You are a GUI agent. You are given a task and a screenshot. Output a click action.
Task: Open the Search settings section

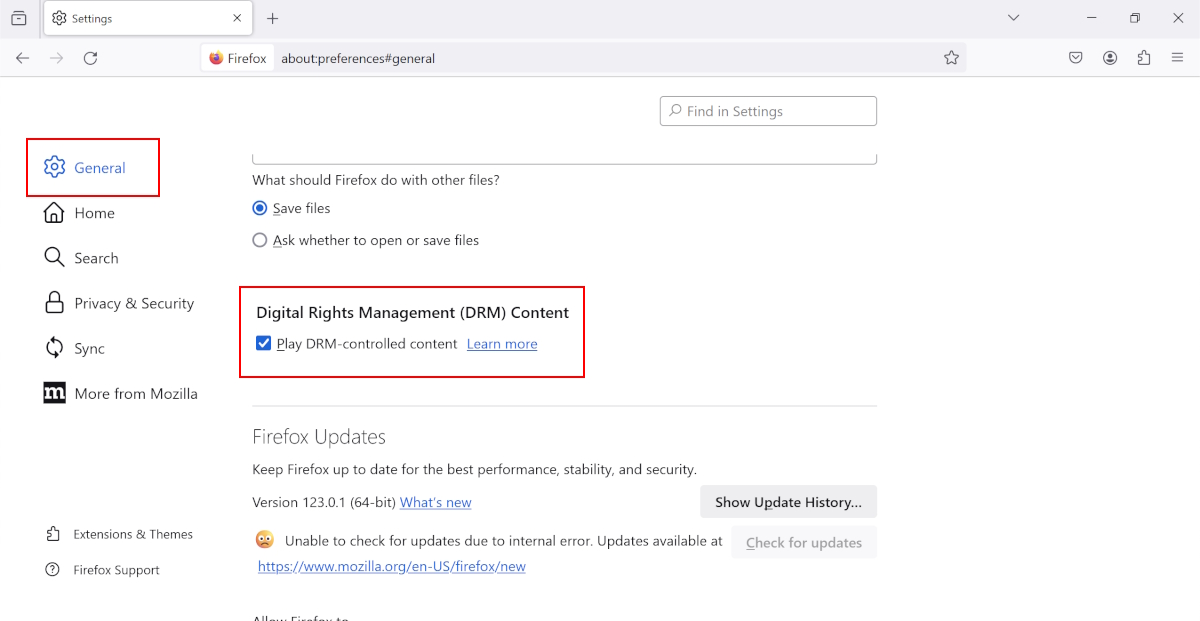point(96,257)
